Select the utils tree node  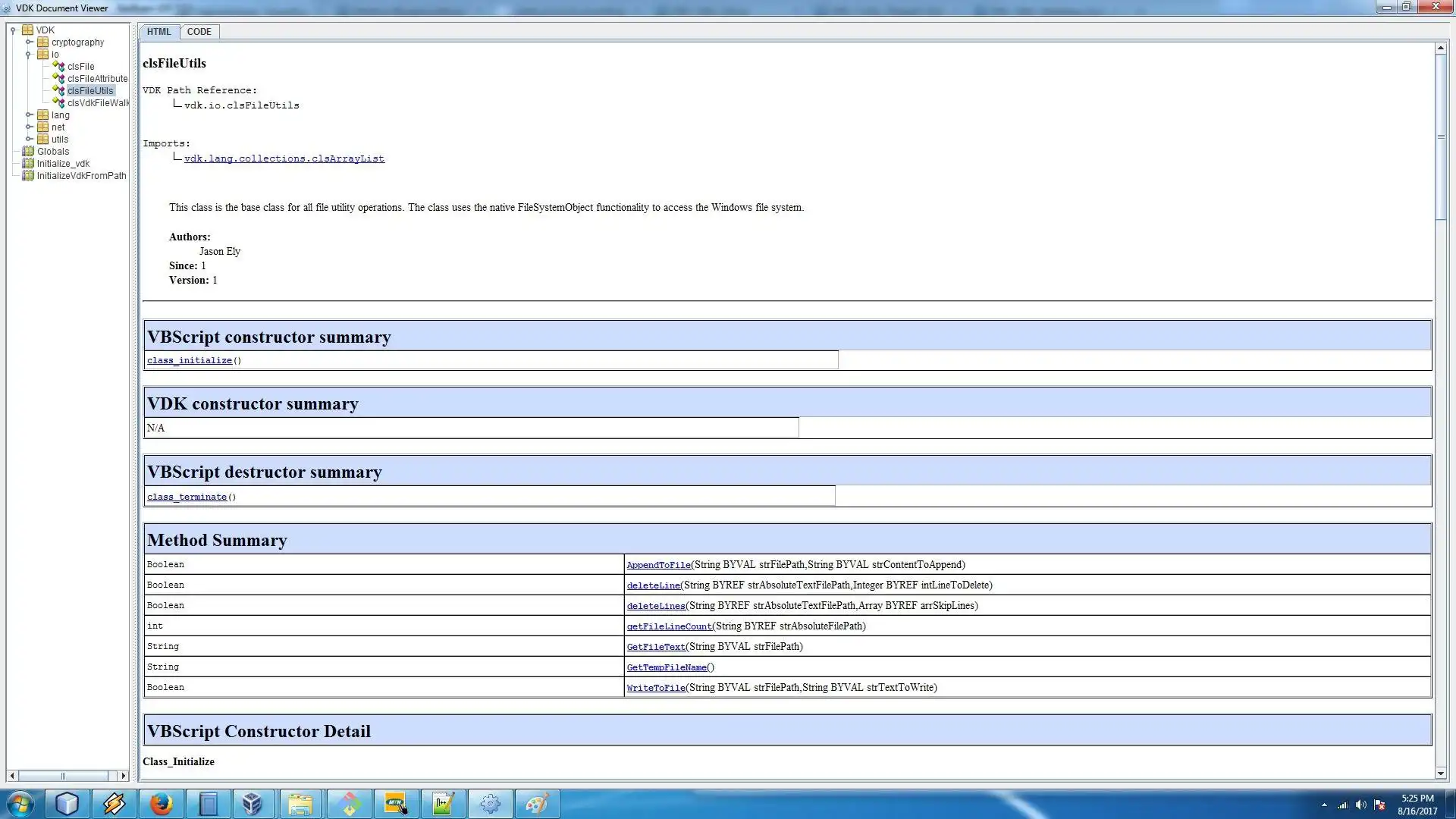(59, 139)
